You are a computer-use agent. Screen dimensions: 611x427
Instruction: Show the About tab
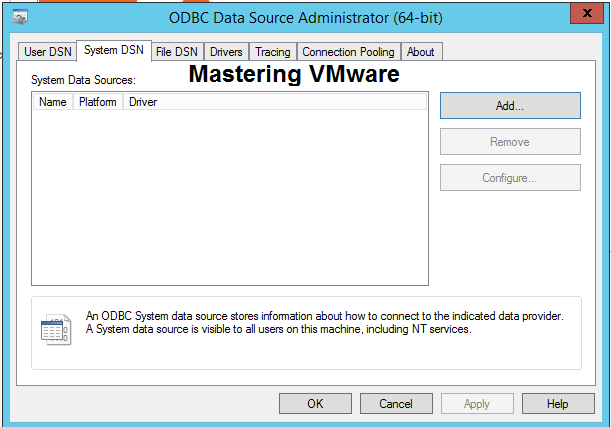coord(421,52)
